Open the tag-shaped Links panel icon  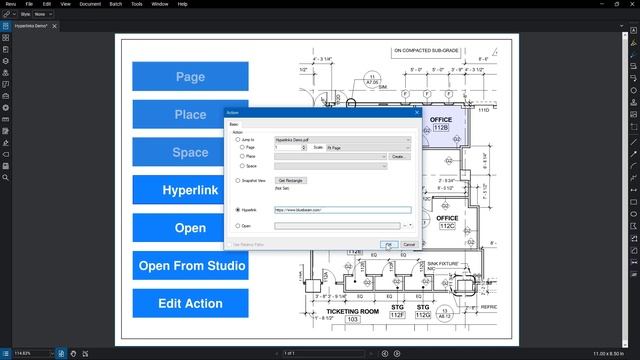(6, 155)
